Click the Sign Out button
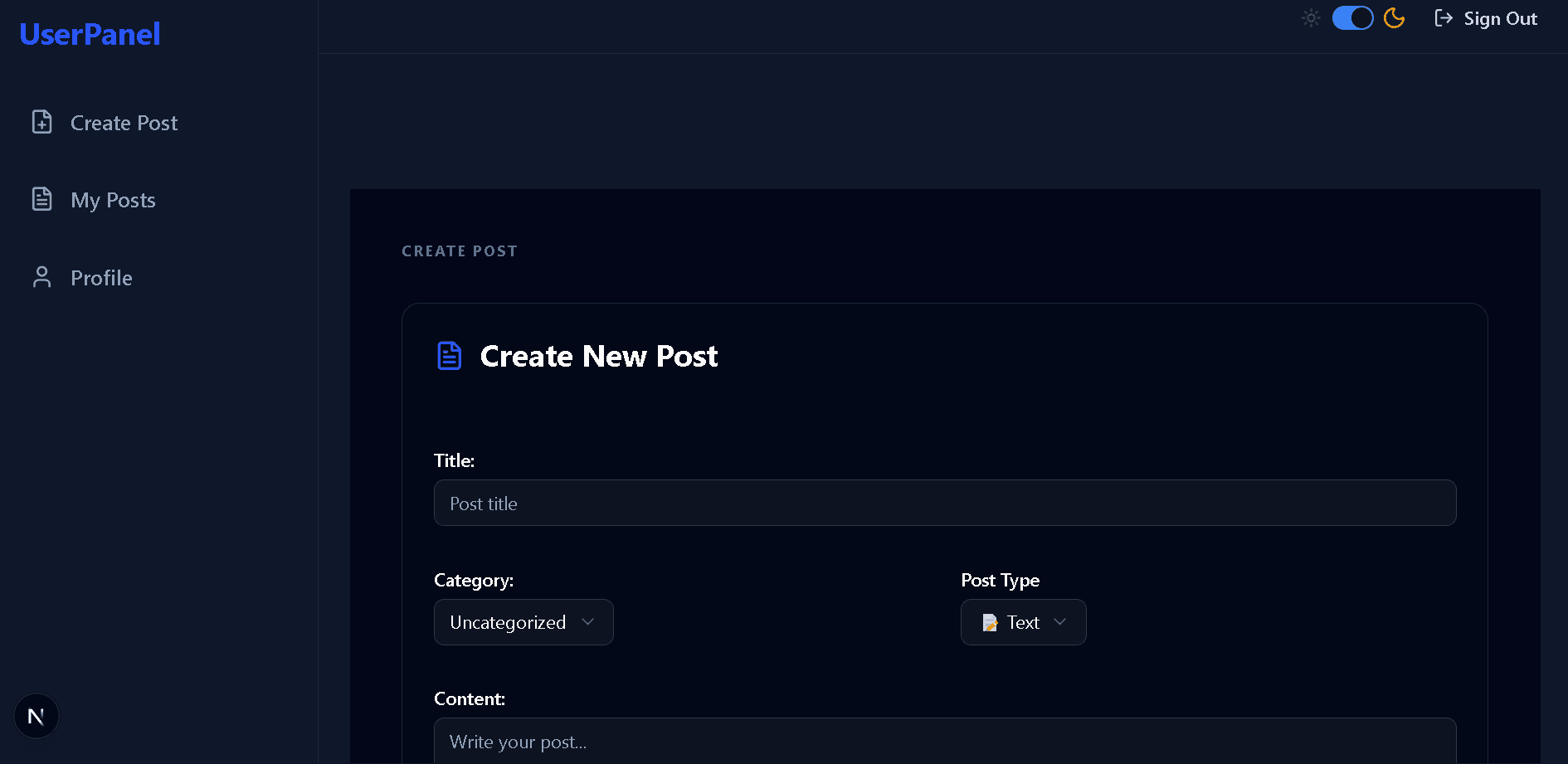 1501,17
